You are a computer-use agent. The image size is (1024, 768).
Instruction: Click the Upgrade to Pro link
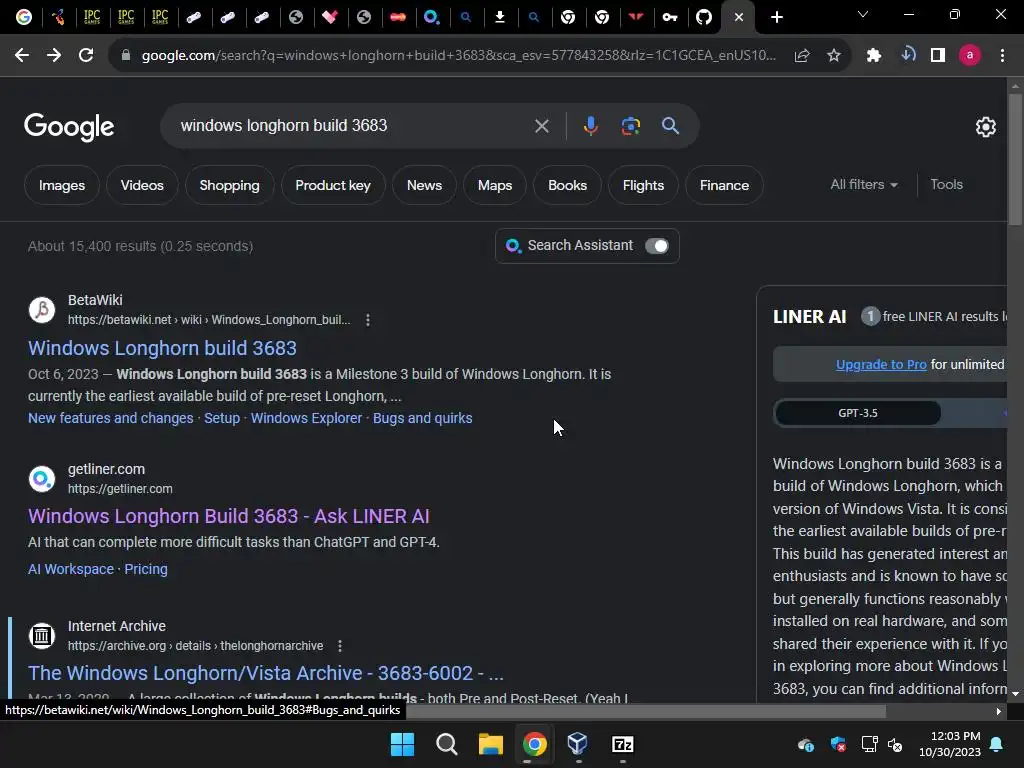(x=881, y=364)
